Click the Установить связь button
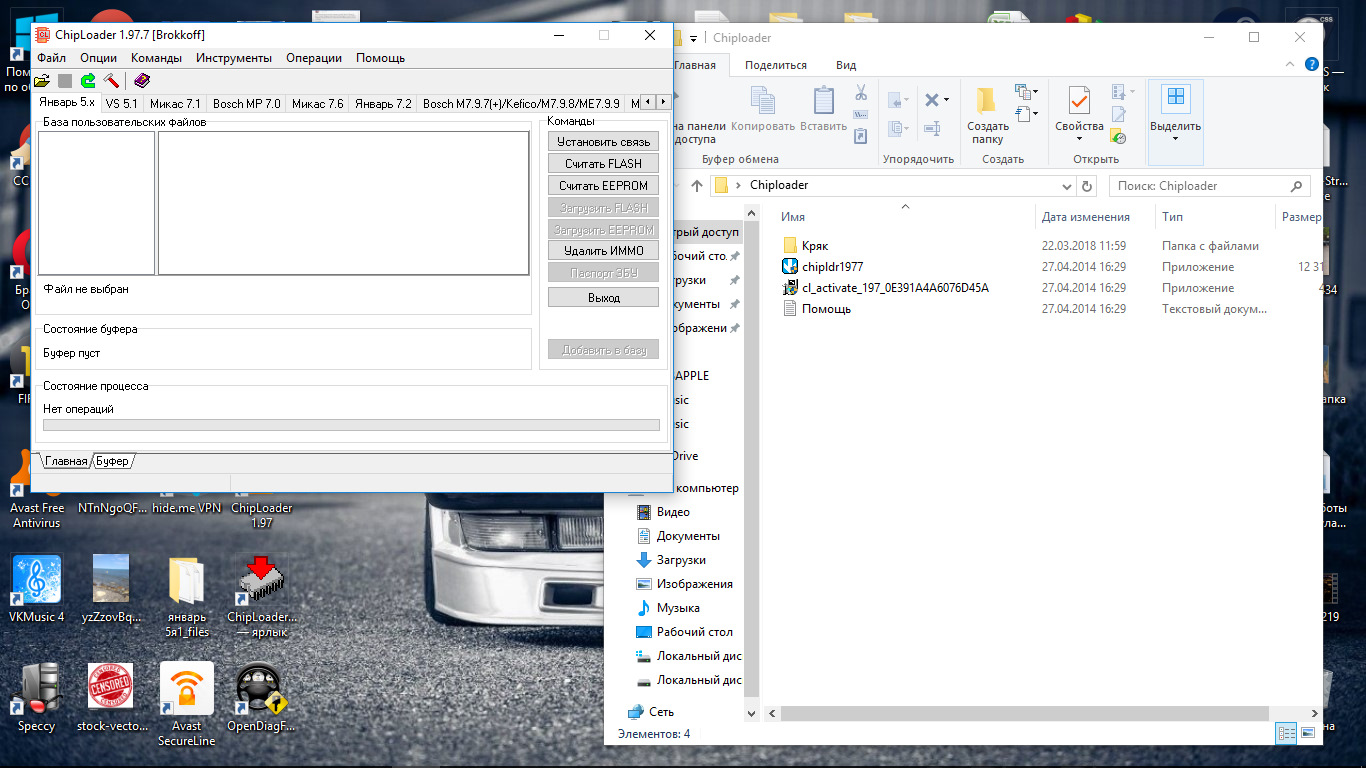The height and width of the screenshot is (768, 1366). (604, 142)
